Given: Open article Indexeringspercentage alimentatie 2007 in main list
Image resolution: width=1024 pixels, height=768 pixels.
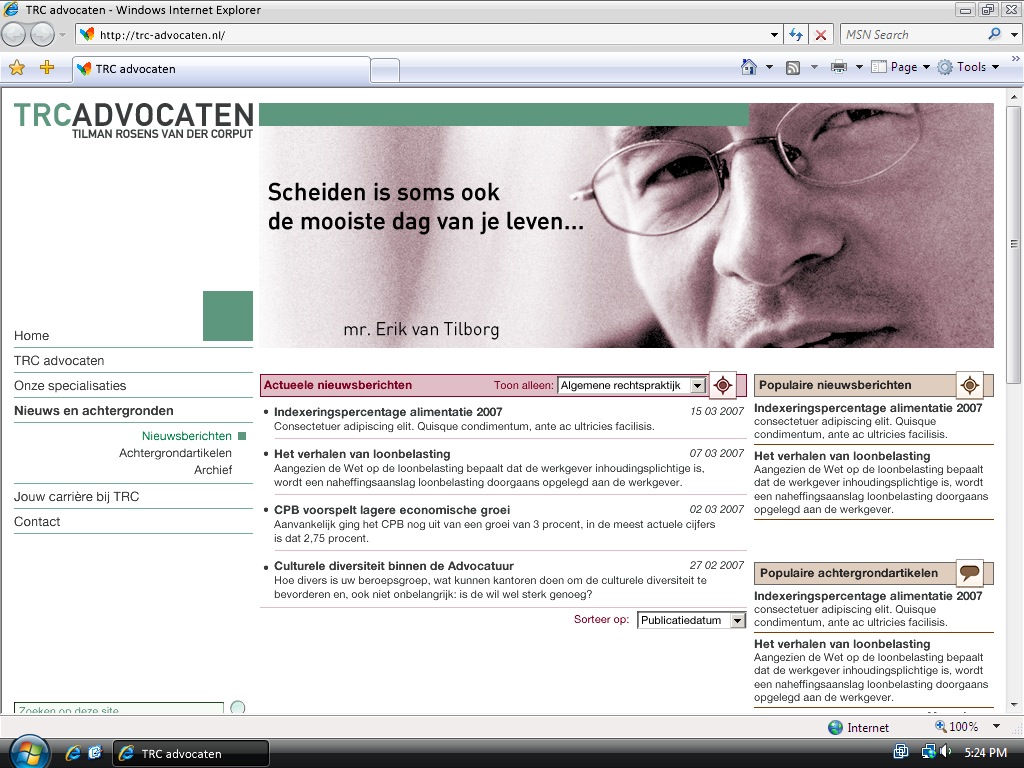Looking at the screenshot, I should click(388, 412).
